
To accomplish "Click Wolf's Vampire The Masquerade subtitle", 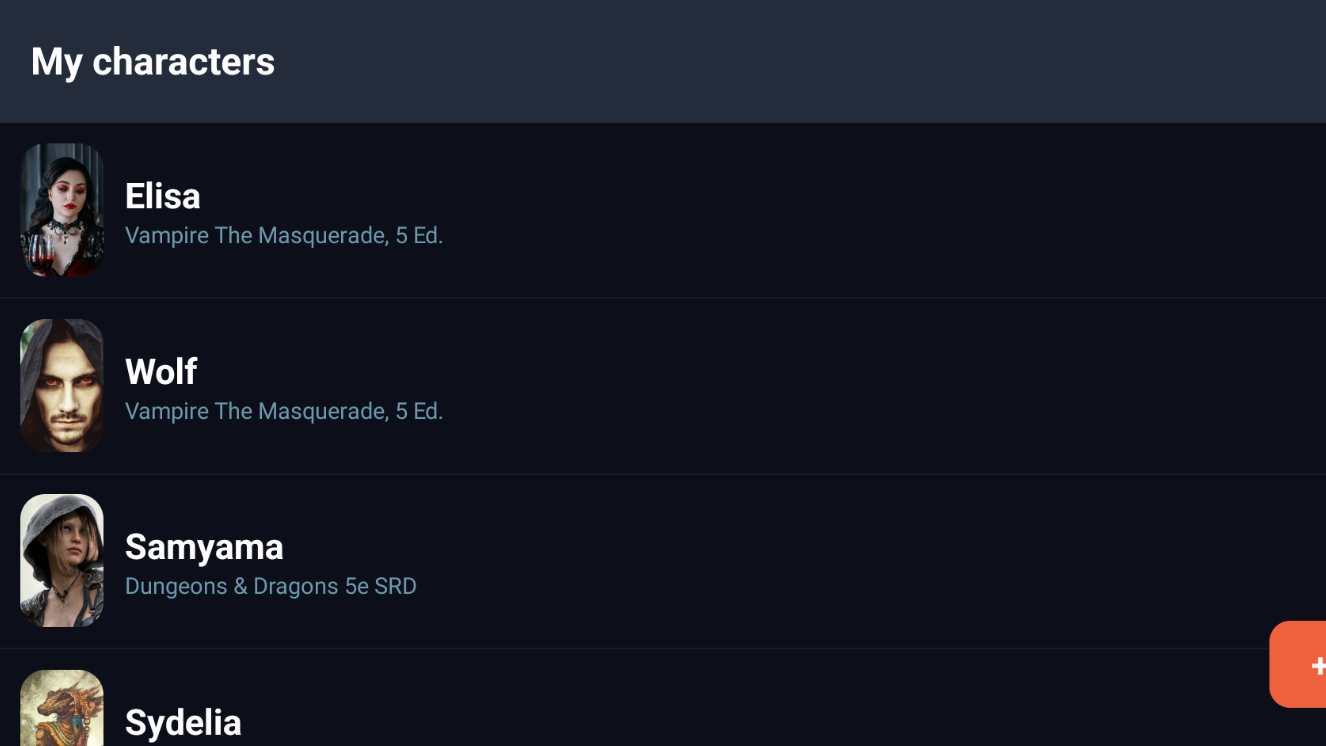I will pyautogui.click(x=284, y=411).
